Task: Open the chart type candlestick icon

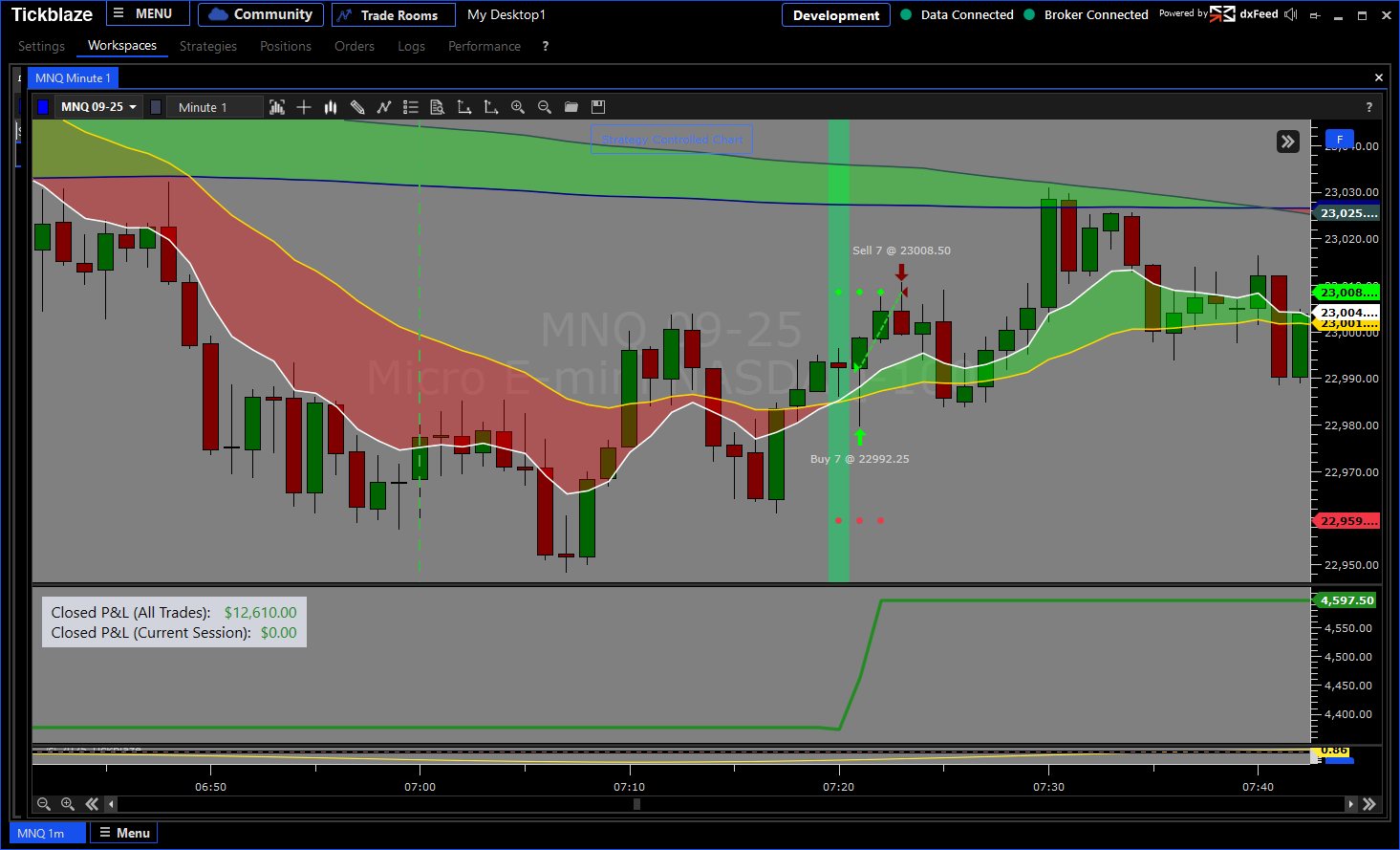Action: [x=331, y=107]
